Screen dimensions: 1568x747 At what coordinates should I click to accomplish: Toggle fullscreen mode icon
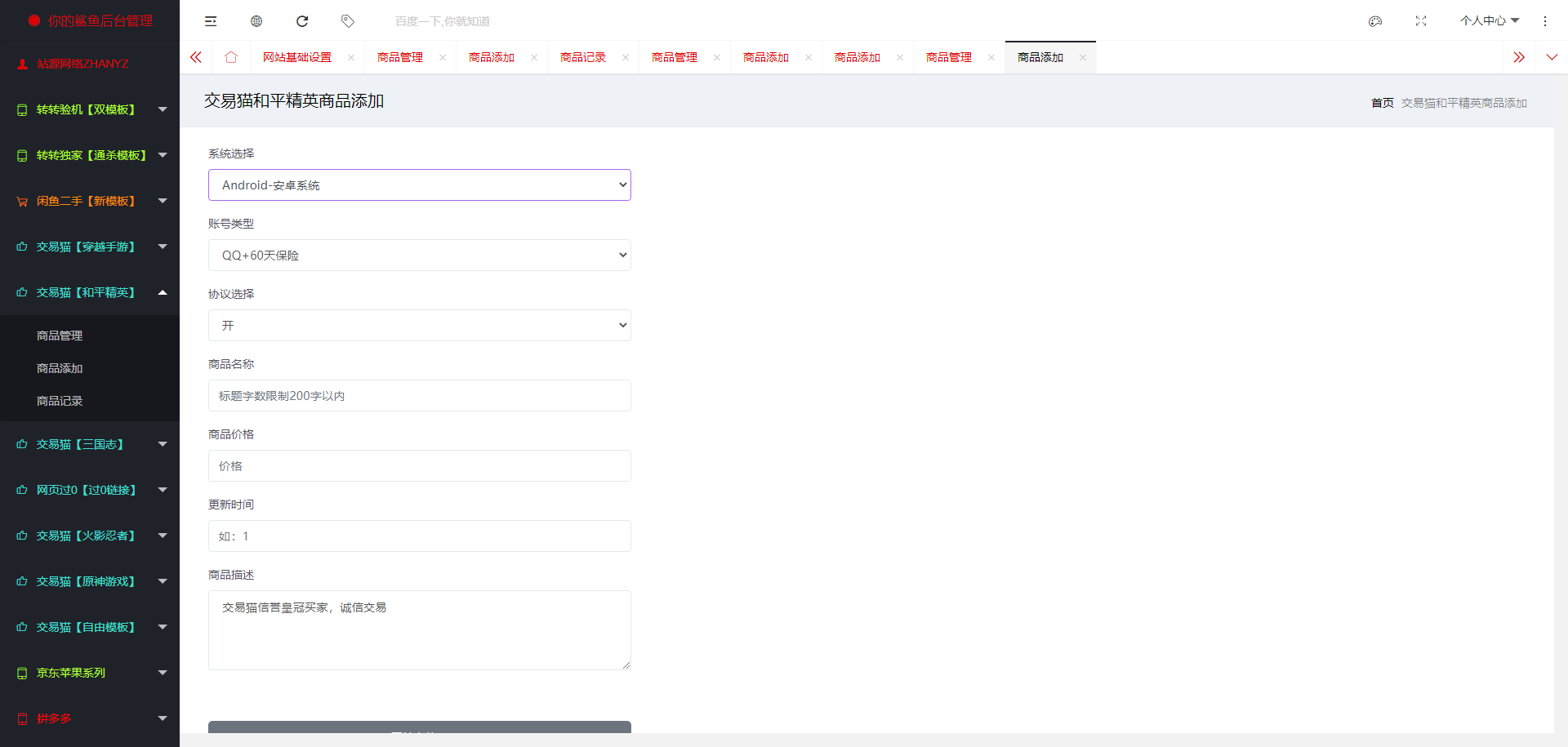tap(1421, 21)
